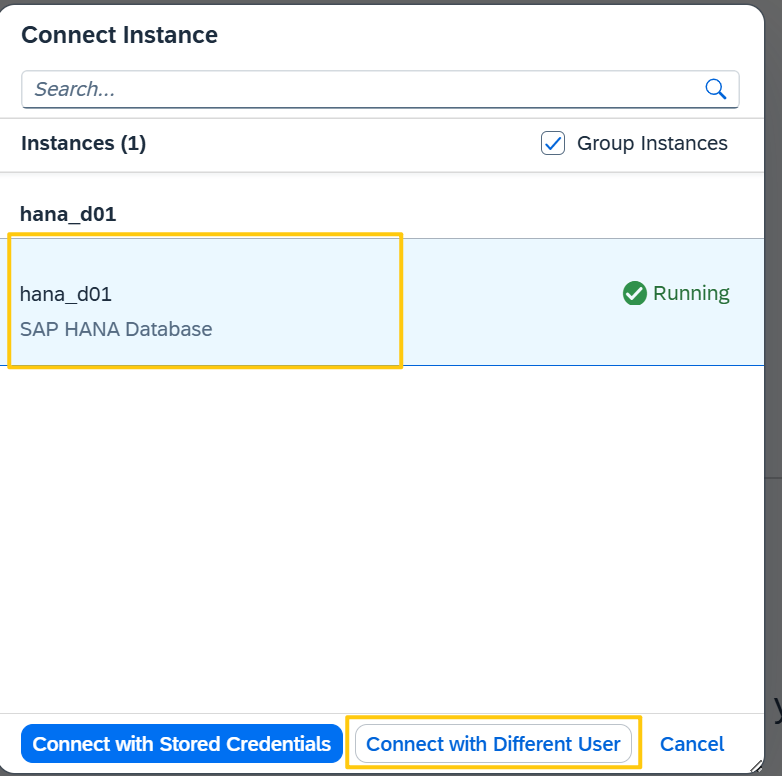Image resolution: width=782 pixels, height=776 pixels.
Task: Click empty list area below hana_d01 instance
Action: coord(382,539)
